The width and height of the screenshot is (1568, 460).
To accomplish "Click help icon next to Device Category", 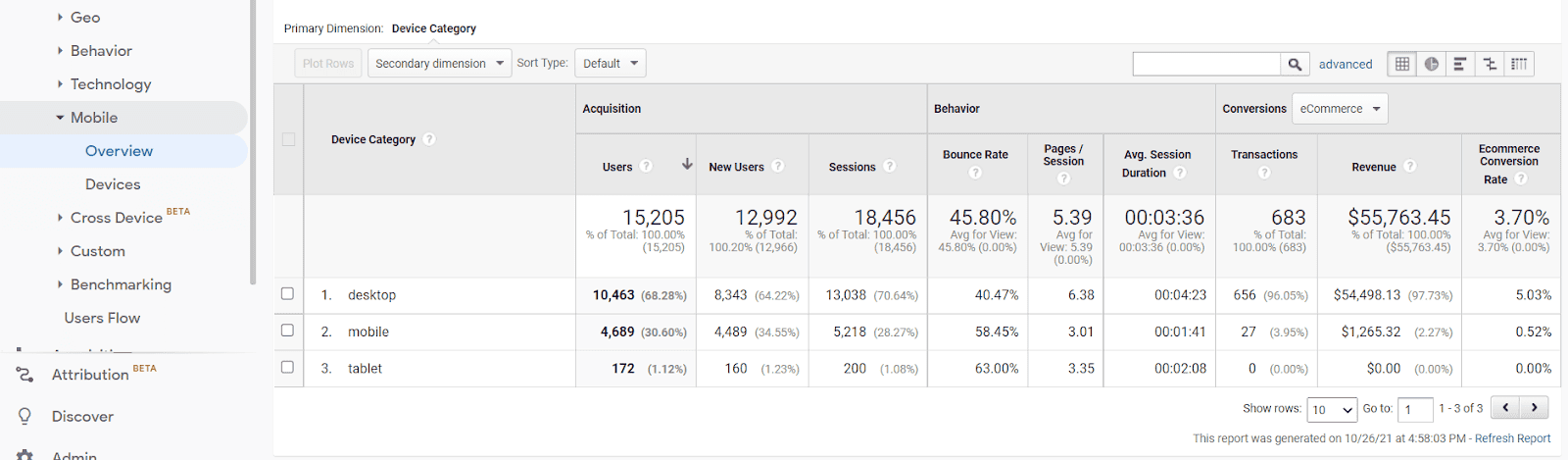I will pyautogui.click(x=429, y=139).
